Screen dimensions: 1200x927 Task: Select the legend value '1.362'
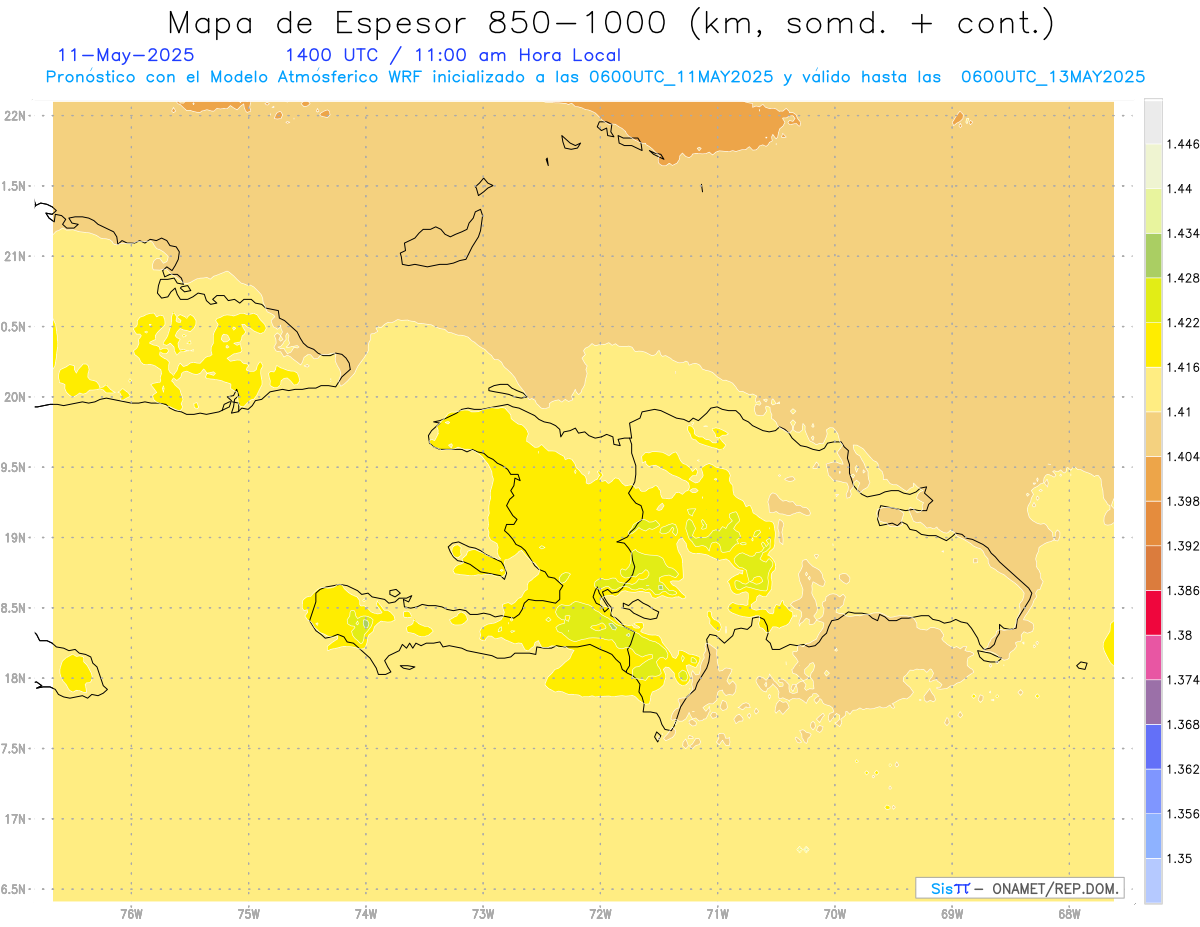click(x=1182, y=769)
